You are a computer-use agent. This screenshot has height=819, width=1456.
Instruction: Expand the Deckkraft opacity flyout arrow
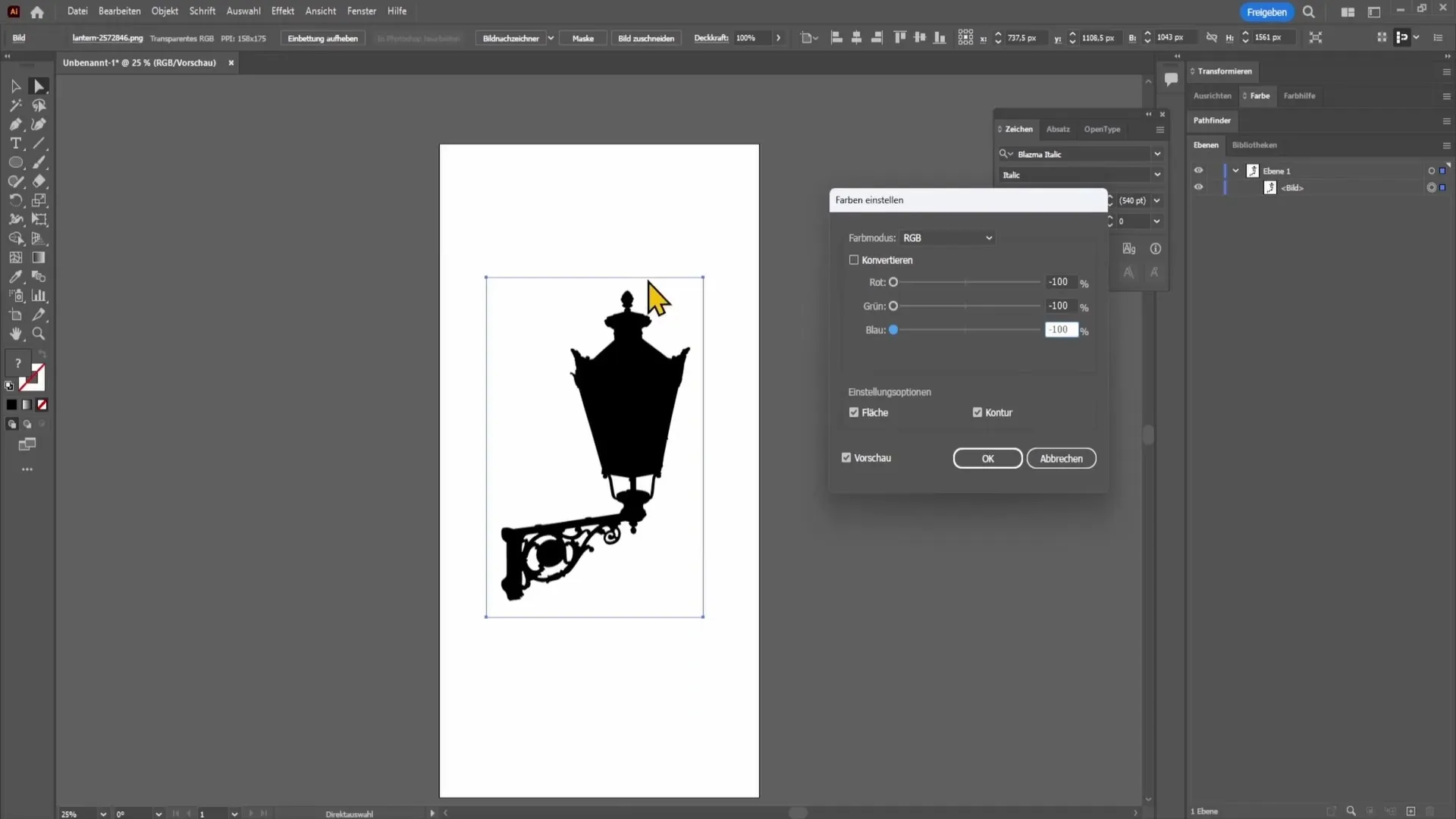(x=778, y=38)
